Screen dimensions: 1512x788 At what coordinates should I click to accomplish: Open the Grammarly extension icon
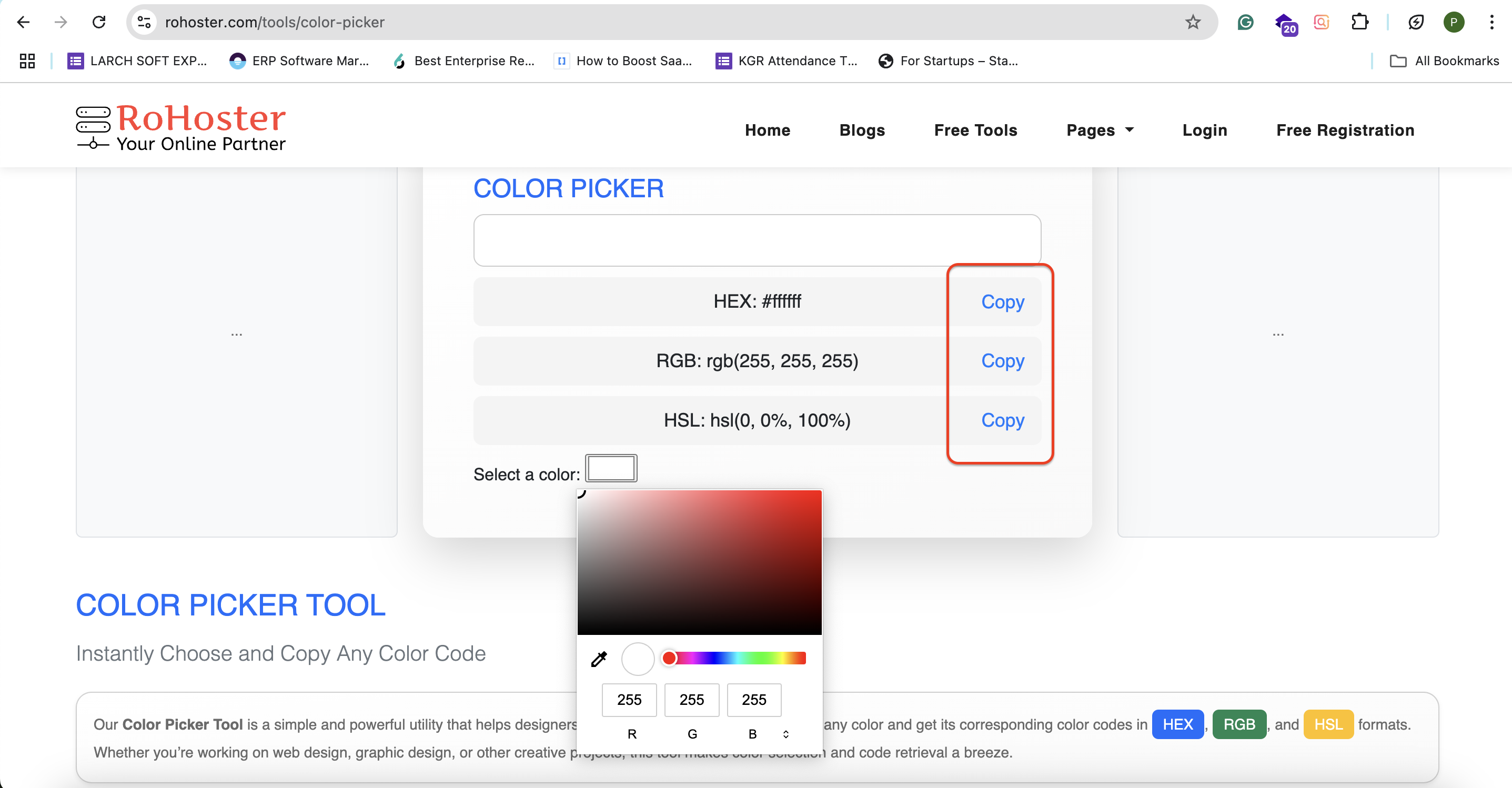pos(1245,22)
